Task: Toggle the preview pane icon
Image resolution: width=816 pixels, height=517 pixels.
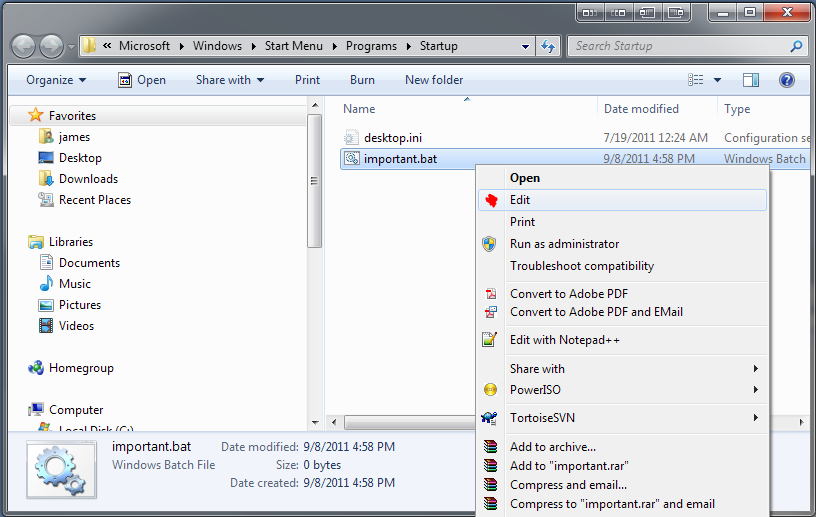Action: tap(750, 80)
